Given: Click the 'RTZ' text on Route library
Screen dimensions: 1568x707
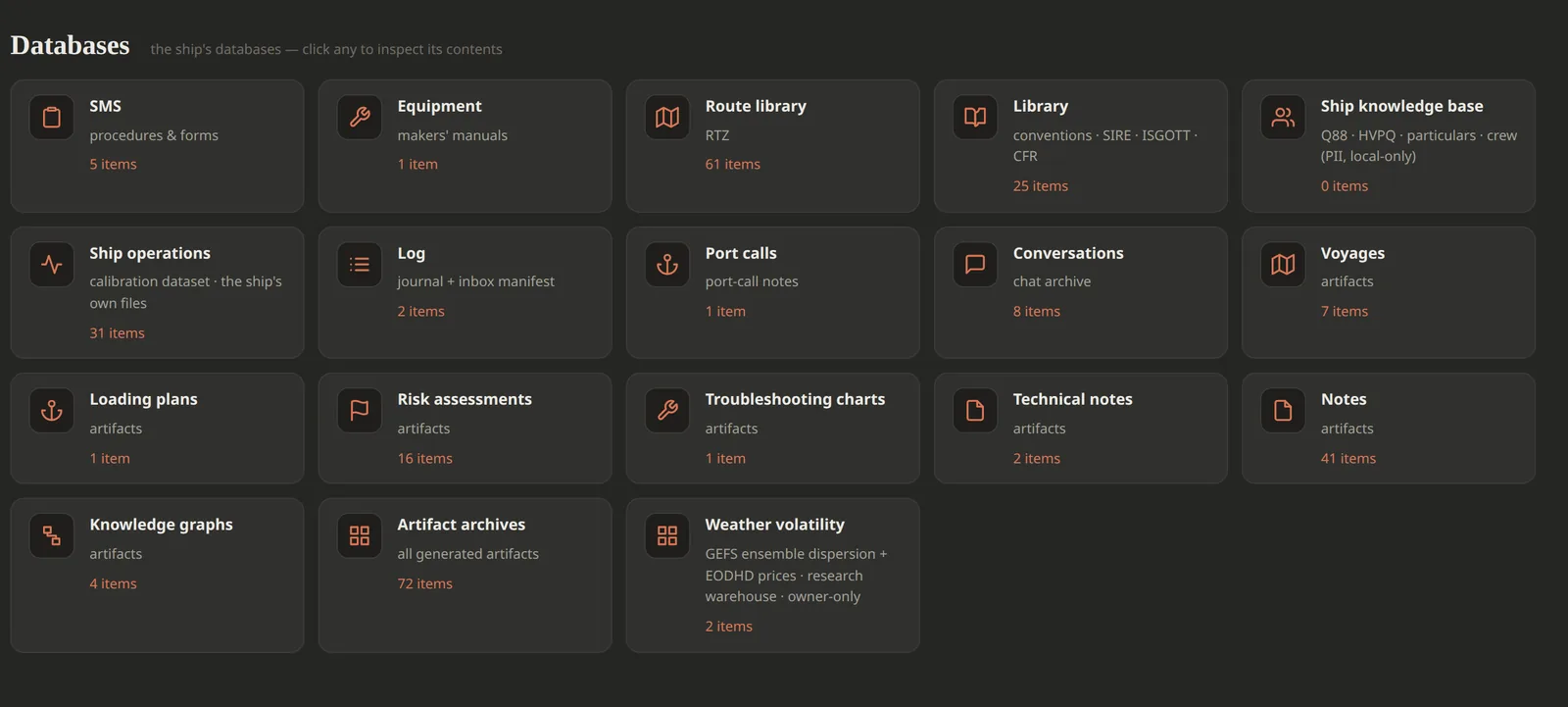Looking at the screenshot, I should point(716,135).
